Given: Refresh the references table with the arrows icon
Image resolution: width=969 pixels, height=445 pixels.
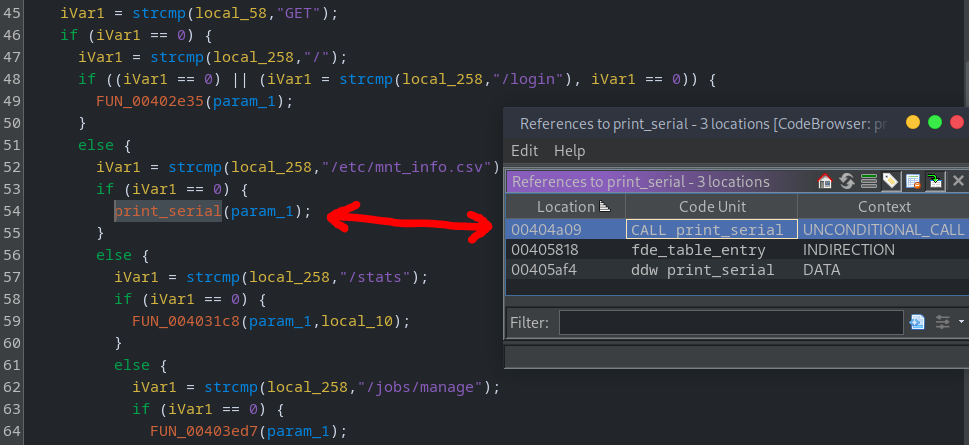Looking at the screenshot, I should tap(847, 181).
